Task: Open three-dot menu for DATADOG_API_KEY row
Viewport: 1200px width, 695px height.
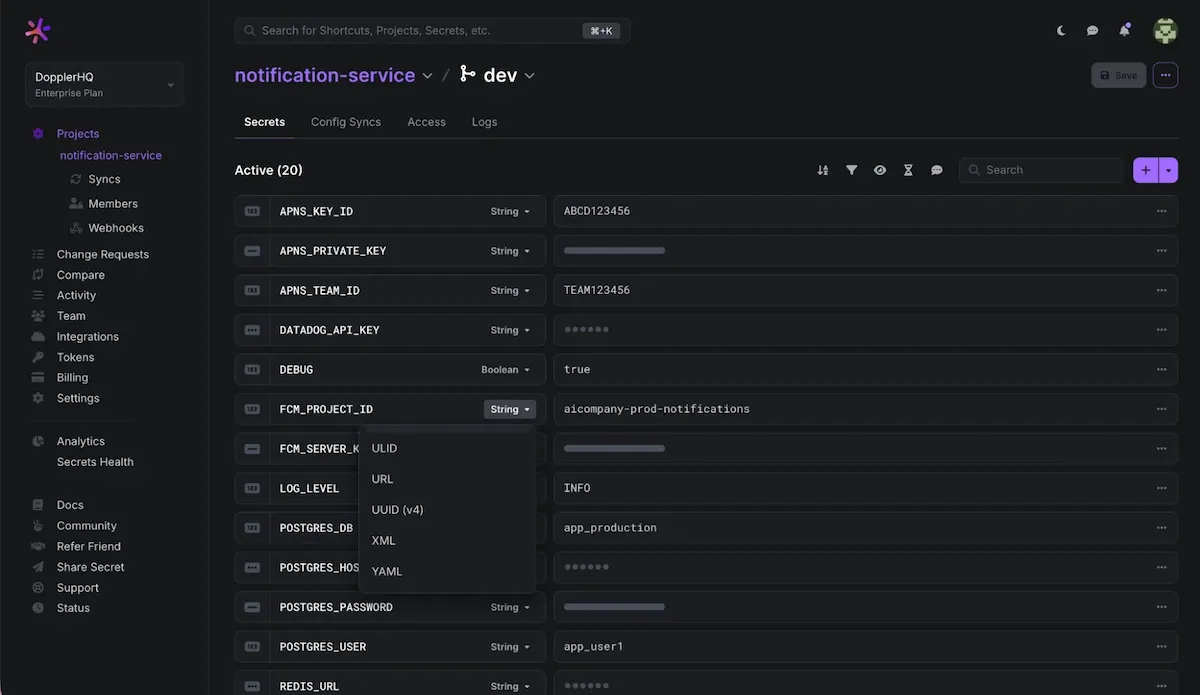Action: pyautogui.click(x=1161, y=330)
